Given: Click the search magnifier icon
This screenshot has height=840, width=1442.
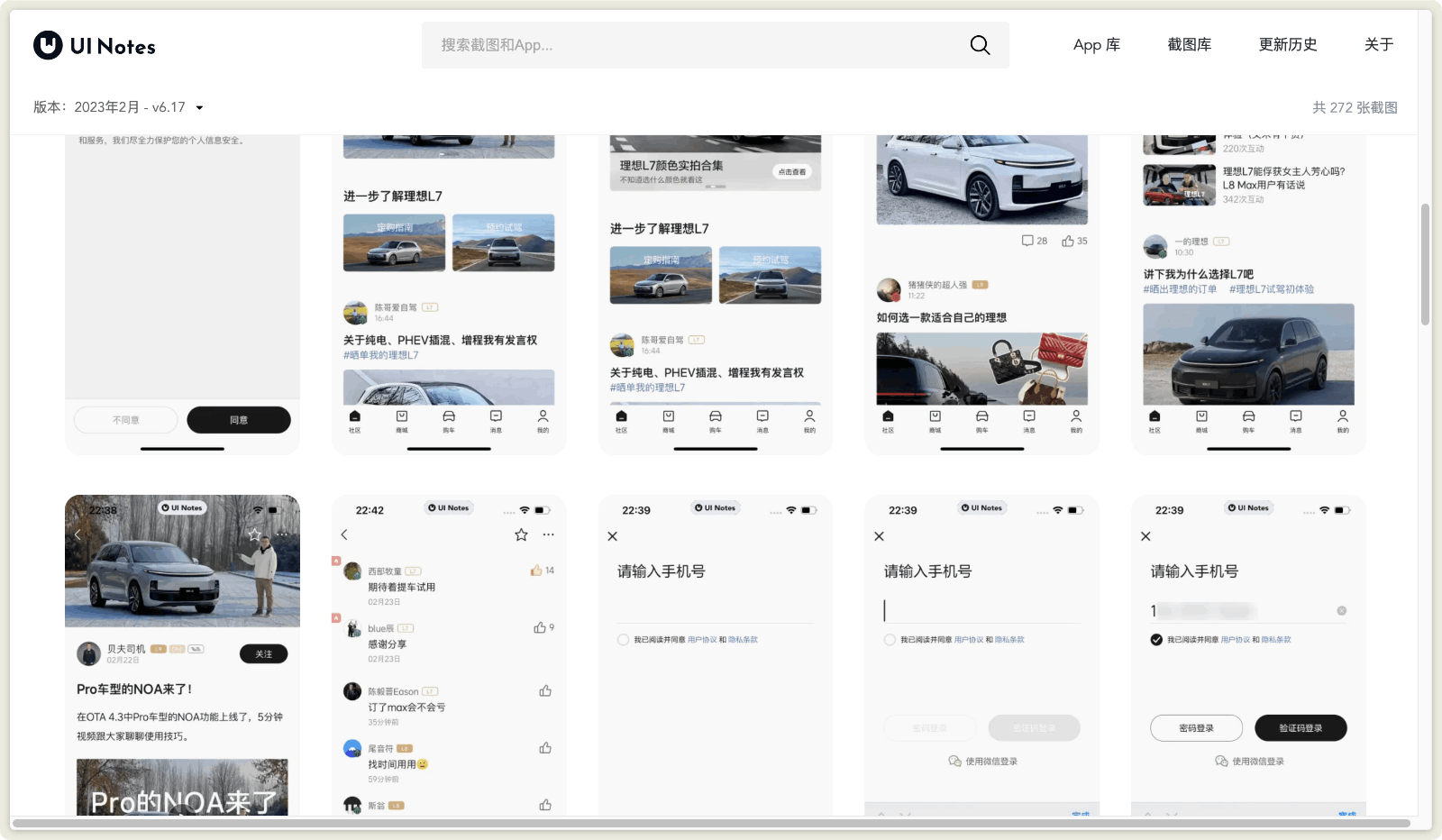Looking at the screenshot, I should pyautogui.click(x=980, y=44).
